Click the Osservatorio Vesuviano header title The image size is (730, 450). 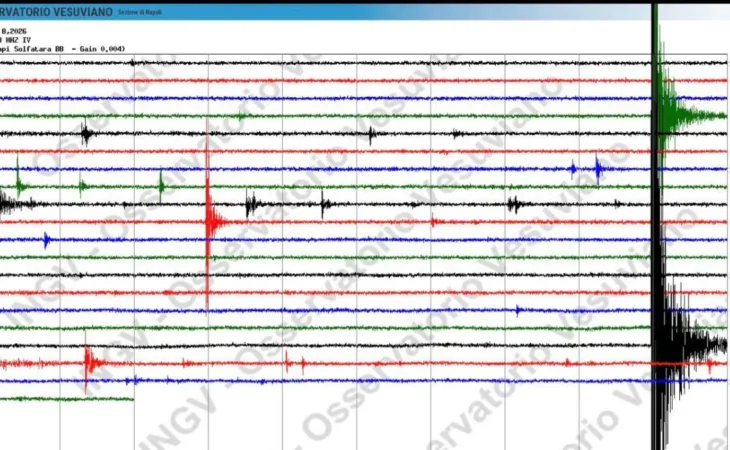pyautogui.click(x=56, y=11)
